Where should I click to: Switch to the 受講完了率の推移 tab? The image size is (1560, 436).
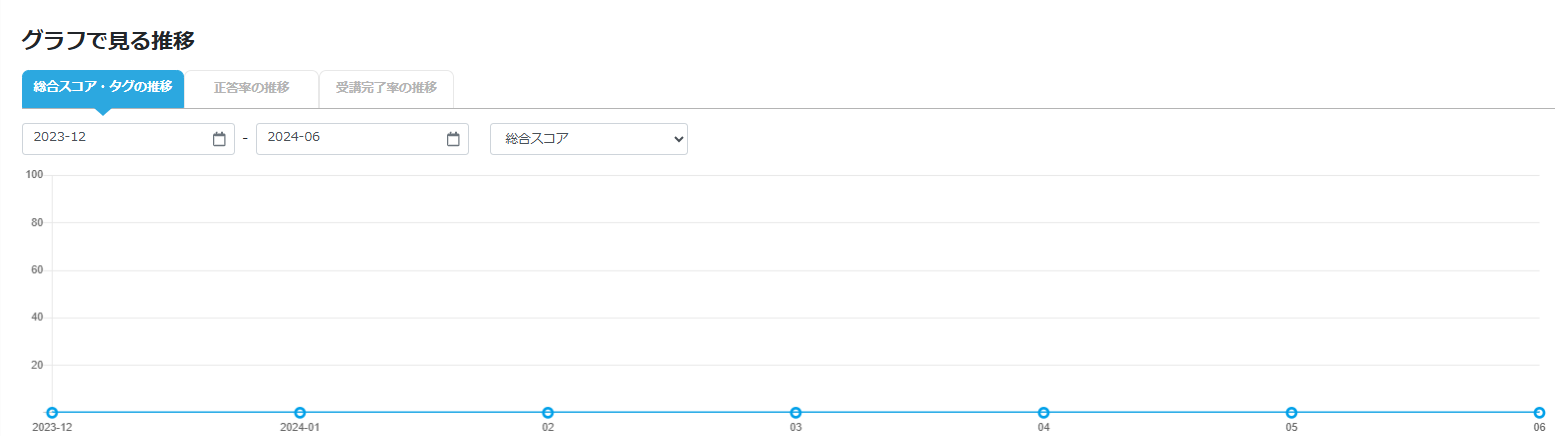point(386,88)
